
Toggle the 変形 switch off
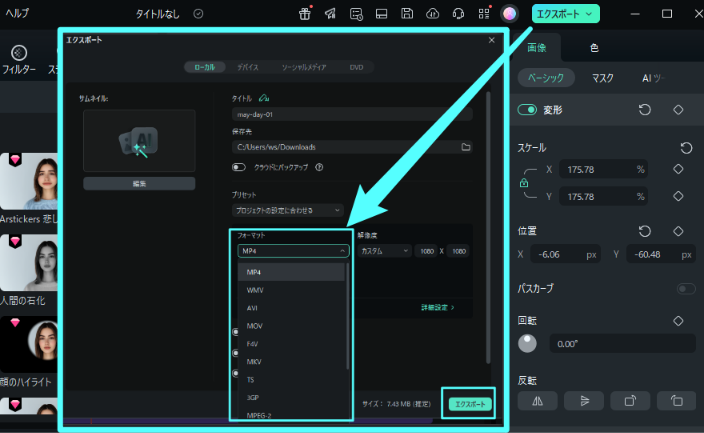click(x=527, y=110)
